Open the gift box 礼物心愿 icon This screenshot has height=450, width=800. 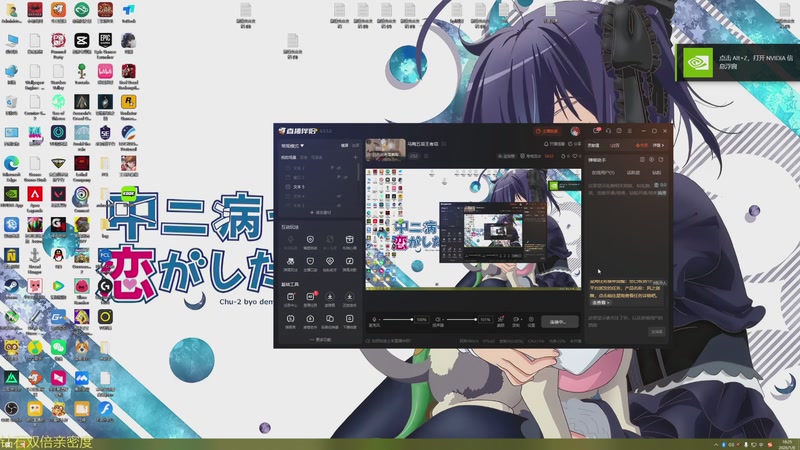click(349, 241)
